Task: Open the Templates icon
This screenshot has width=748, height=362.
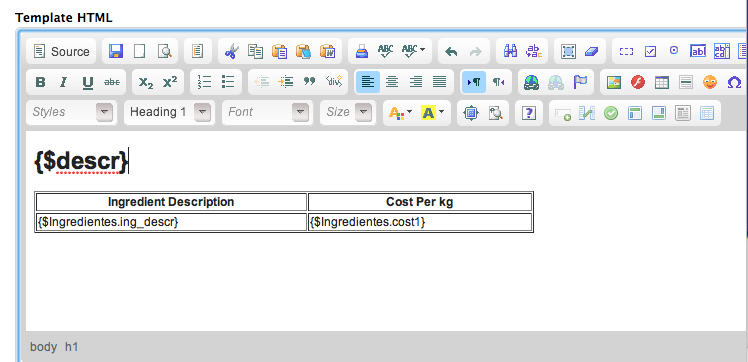Action: 197,51
